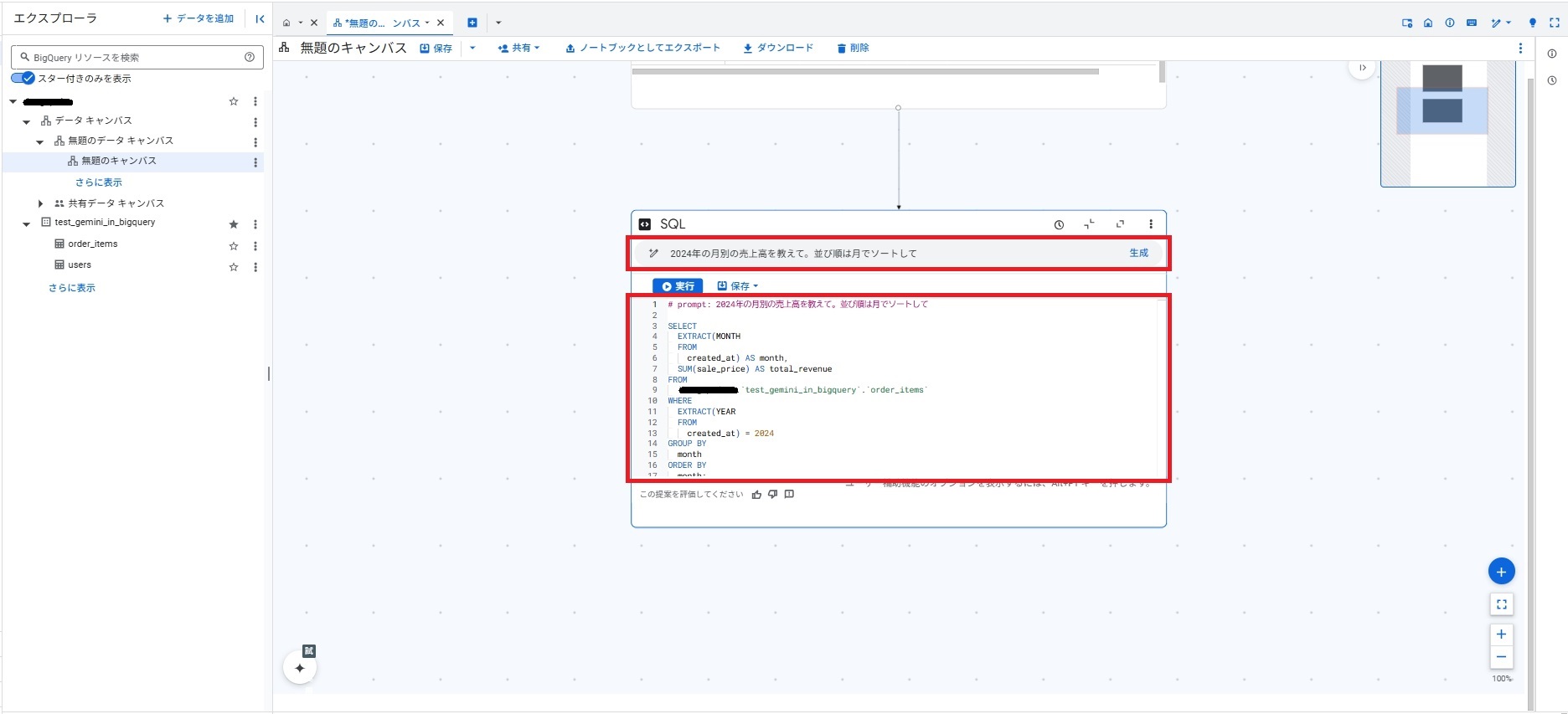This screenshot has width=1568, height=714.
Task: Open the SQL node three-dot menu
Action: 1151,224
